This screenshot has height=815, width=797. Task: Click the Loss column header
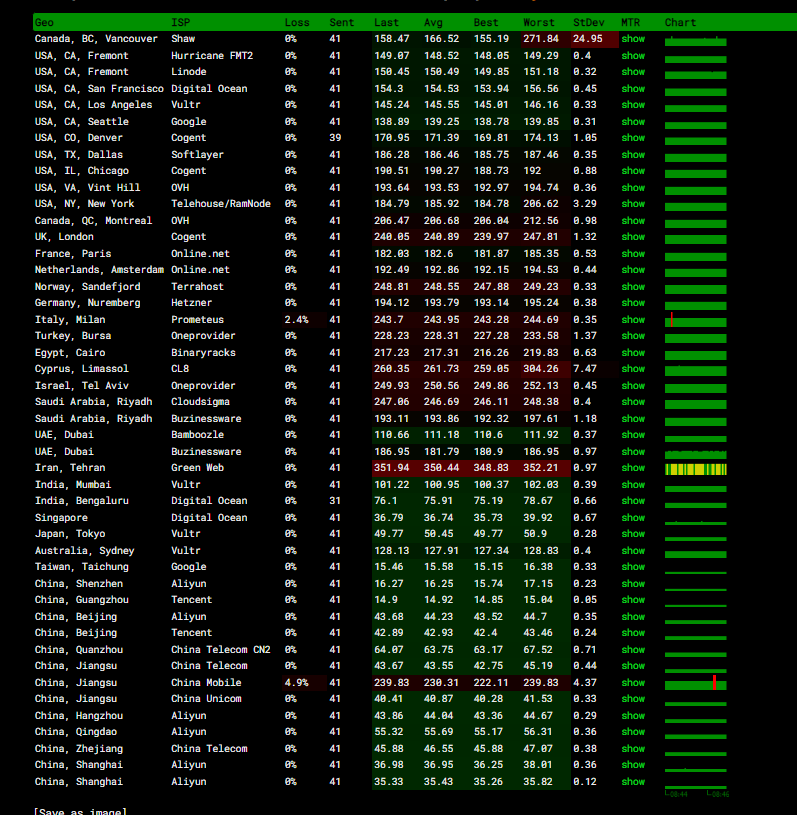(297, 22)
